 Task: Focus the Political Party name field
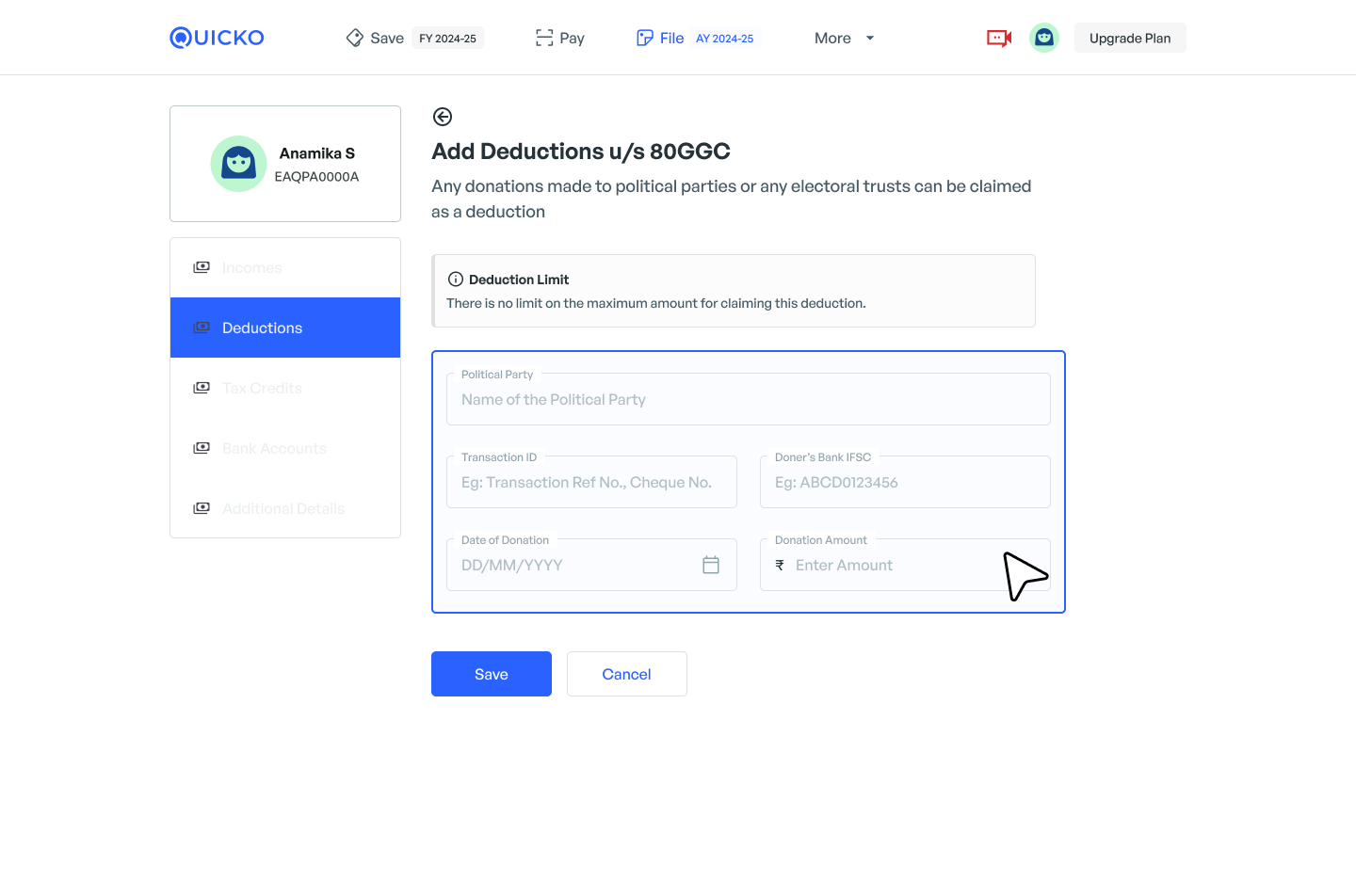748,400
